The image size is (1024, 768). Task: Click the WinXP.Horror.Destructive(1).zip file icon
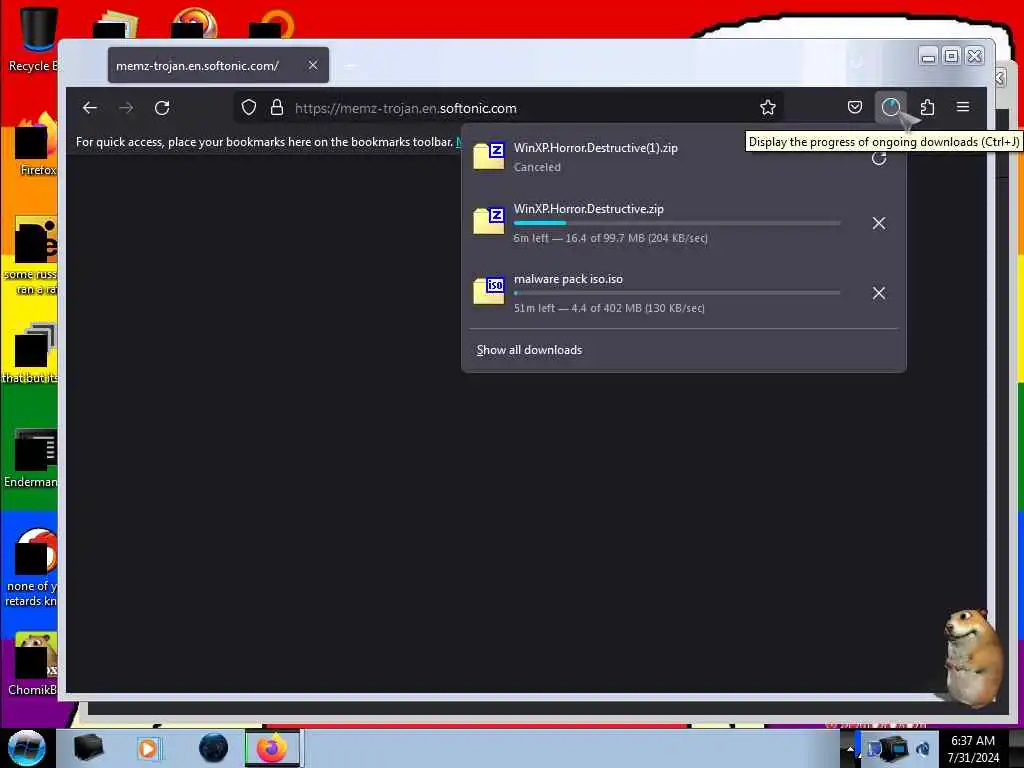[x=488, y=157]
